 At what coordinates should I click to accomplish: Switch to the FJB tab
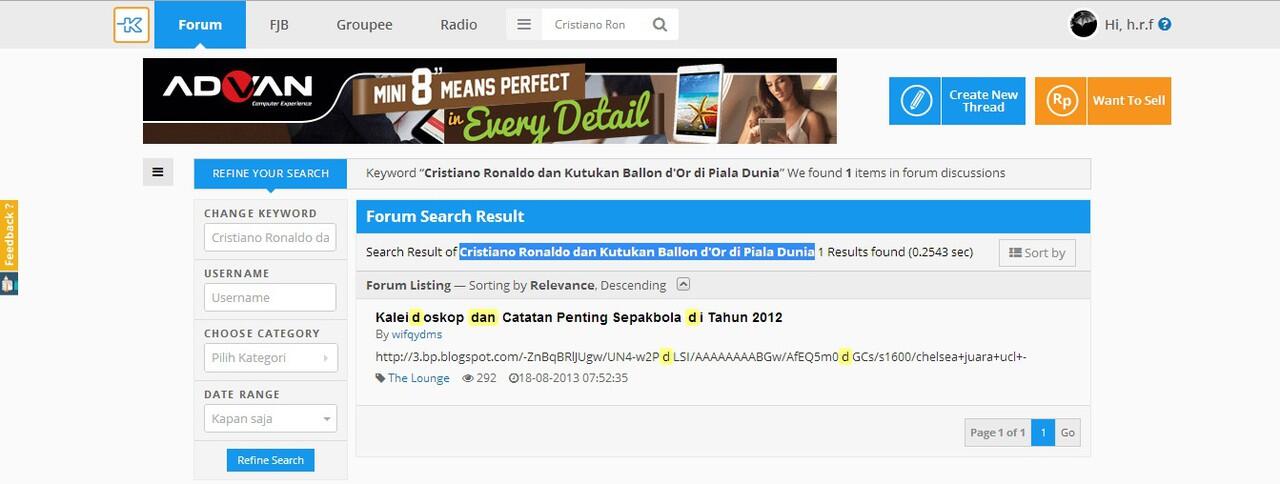pos(279,24)
